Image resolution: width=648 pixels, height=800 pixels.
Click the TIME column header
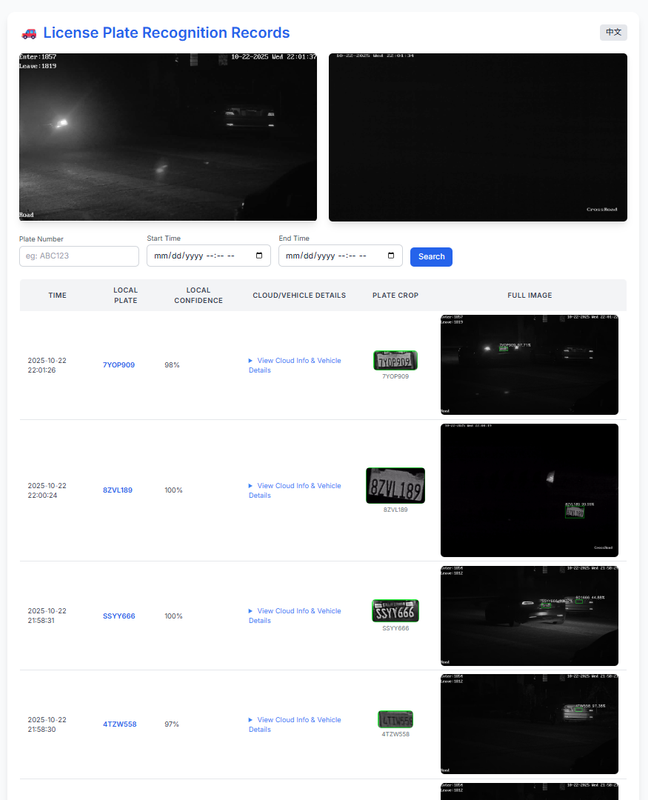58,295
